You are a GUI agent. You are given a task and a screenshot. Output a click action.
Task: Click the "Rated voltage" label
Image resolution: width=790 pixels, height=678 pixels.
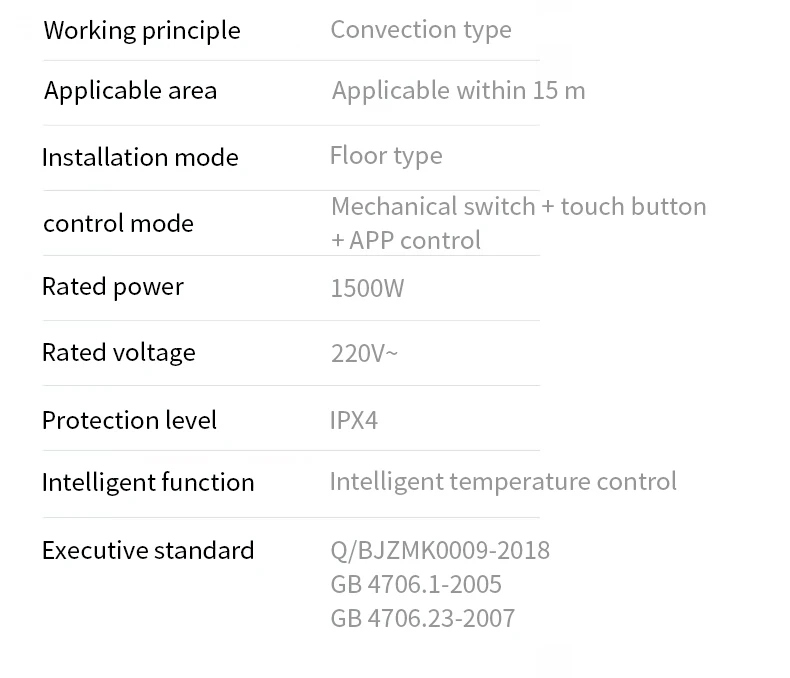tap(118, 353)
